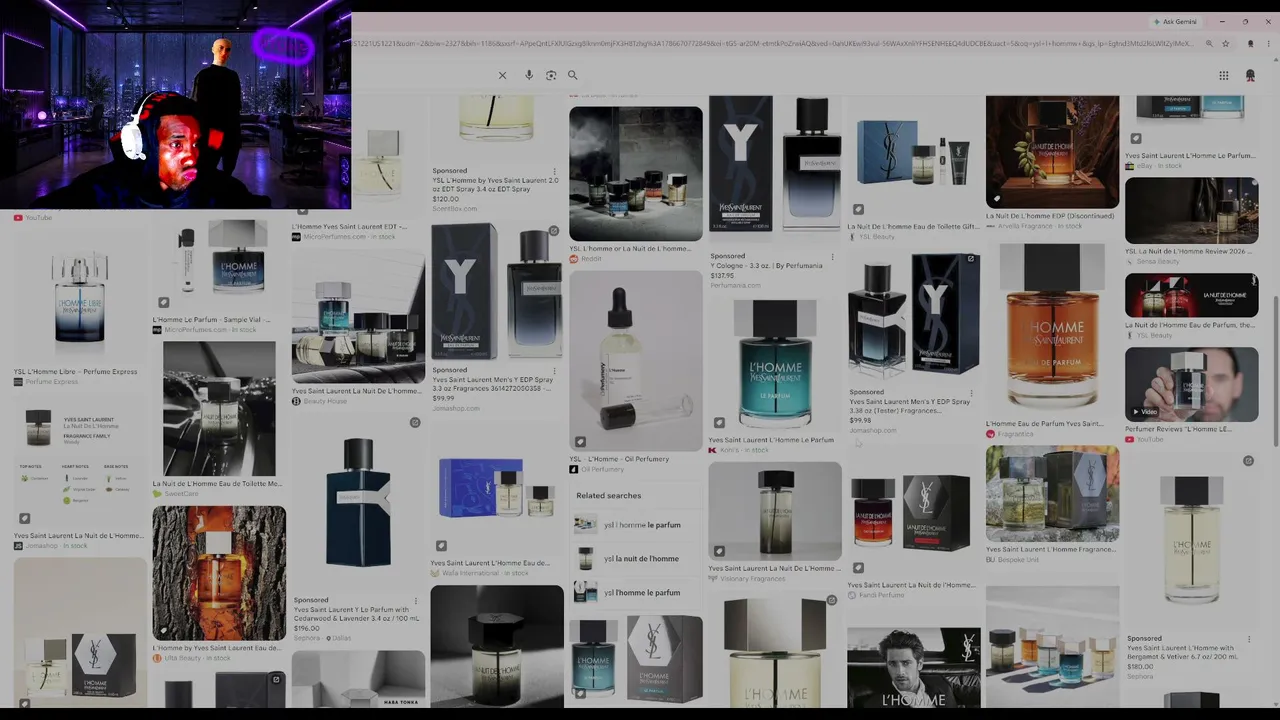Click the Ask Gemini button
1280x720 pixels.
[1175, 21]
